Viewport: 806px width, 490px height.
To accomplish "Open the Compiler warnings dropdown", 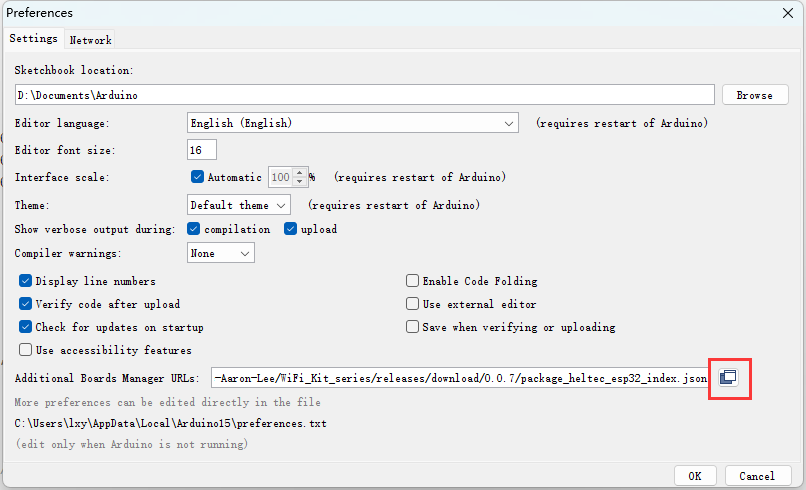I will (x=221, y=254).
